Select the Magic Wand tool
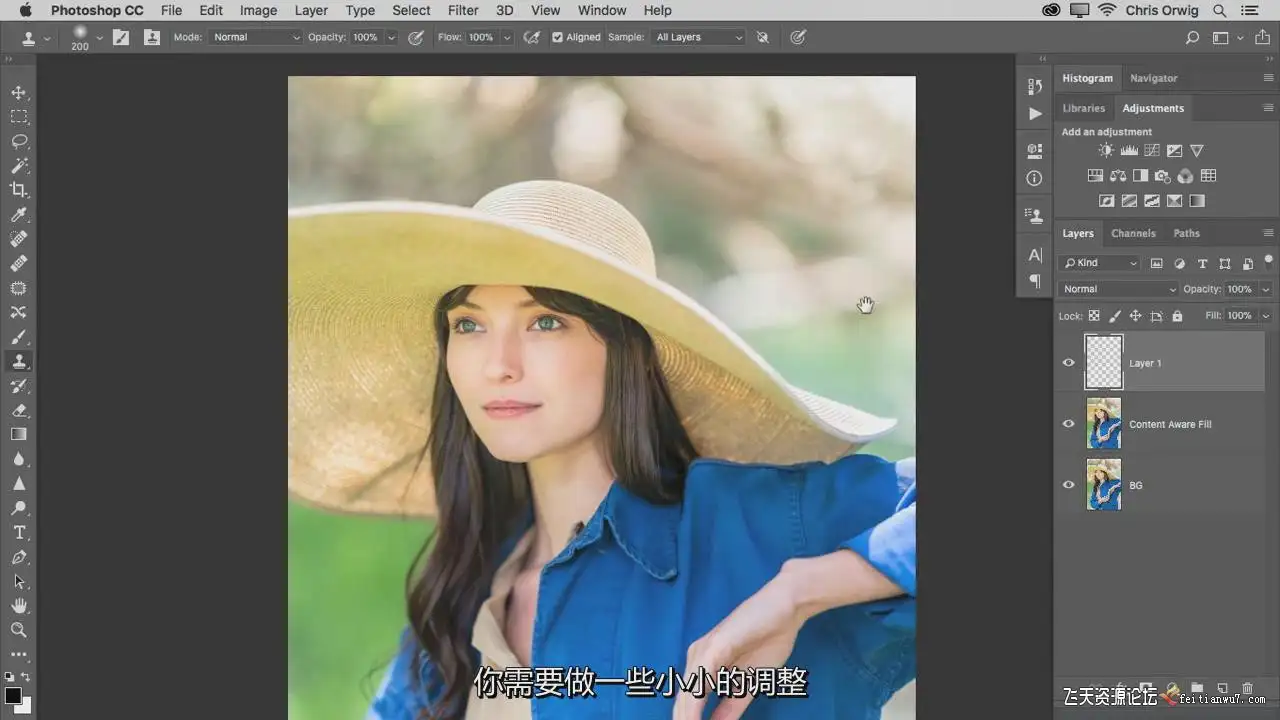Image resolution: width=1280 pixels, height=720 pixels. 19,166
